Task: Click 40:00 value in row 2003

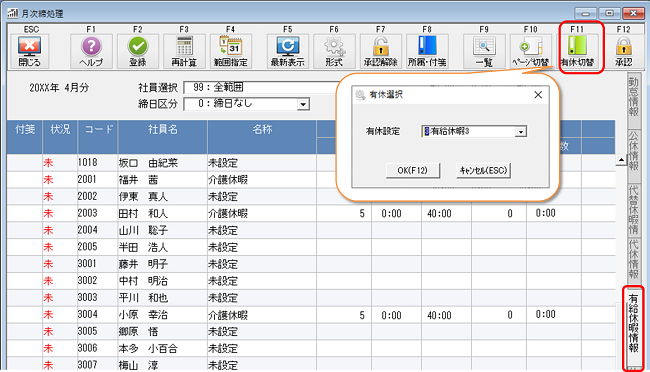Action: pyautogui.click(x=439, y=214)
